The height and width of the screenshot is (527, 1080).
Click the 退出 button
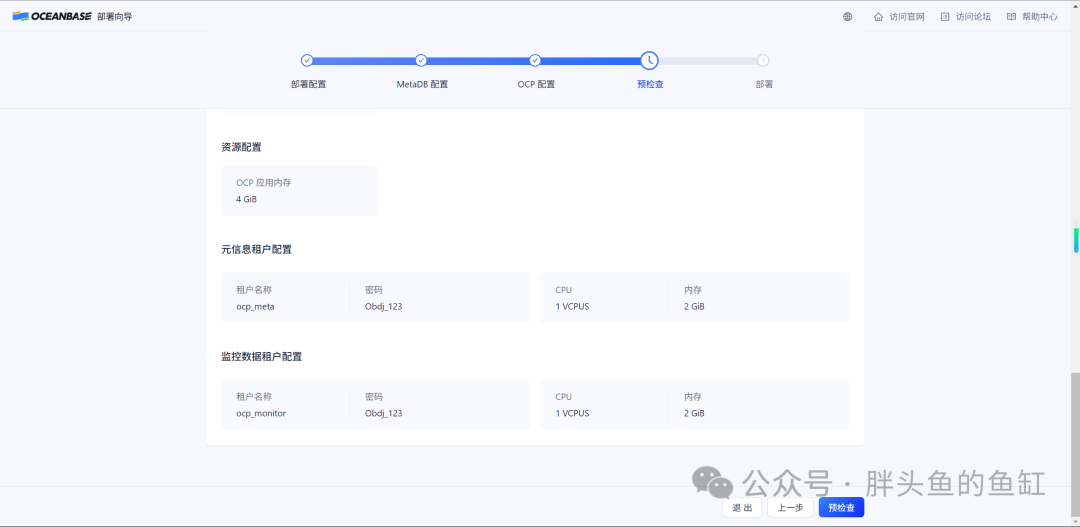pos(742,508)
